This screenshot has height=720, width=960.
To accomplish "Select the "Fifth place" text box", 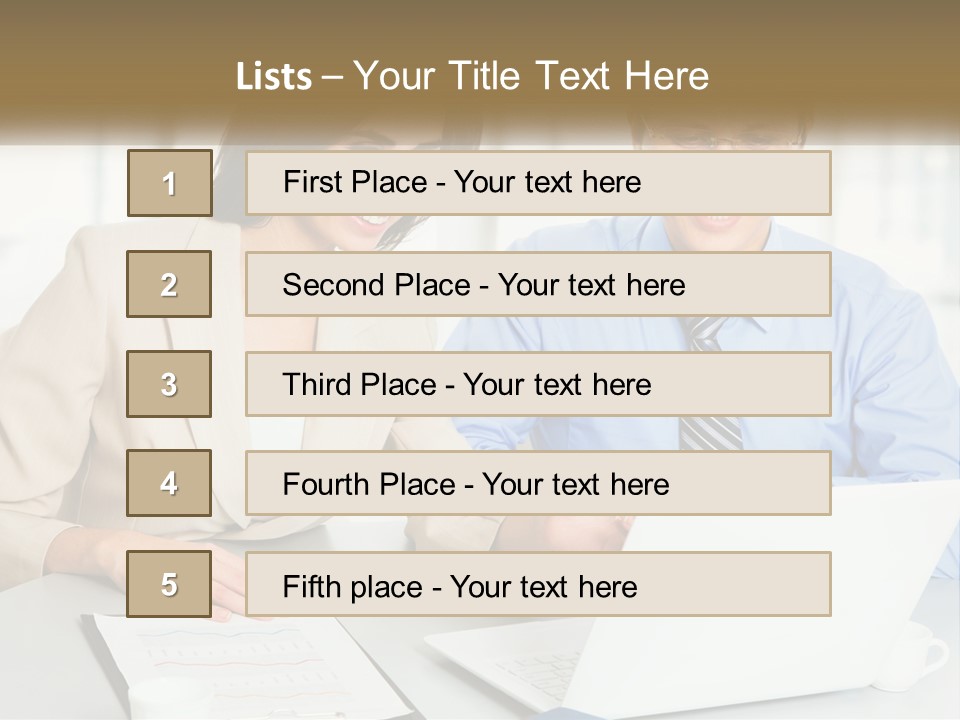I will tap(538, 585).
